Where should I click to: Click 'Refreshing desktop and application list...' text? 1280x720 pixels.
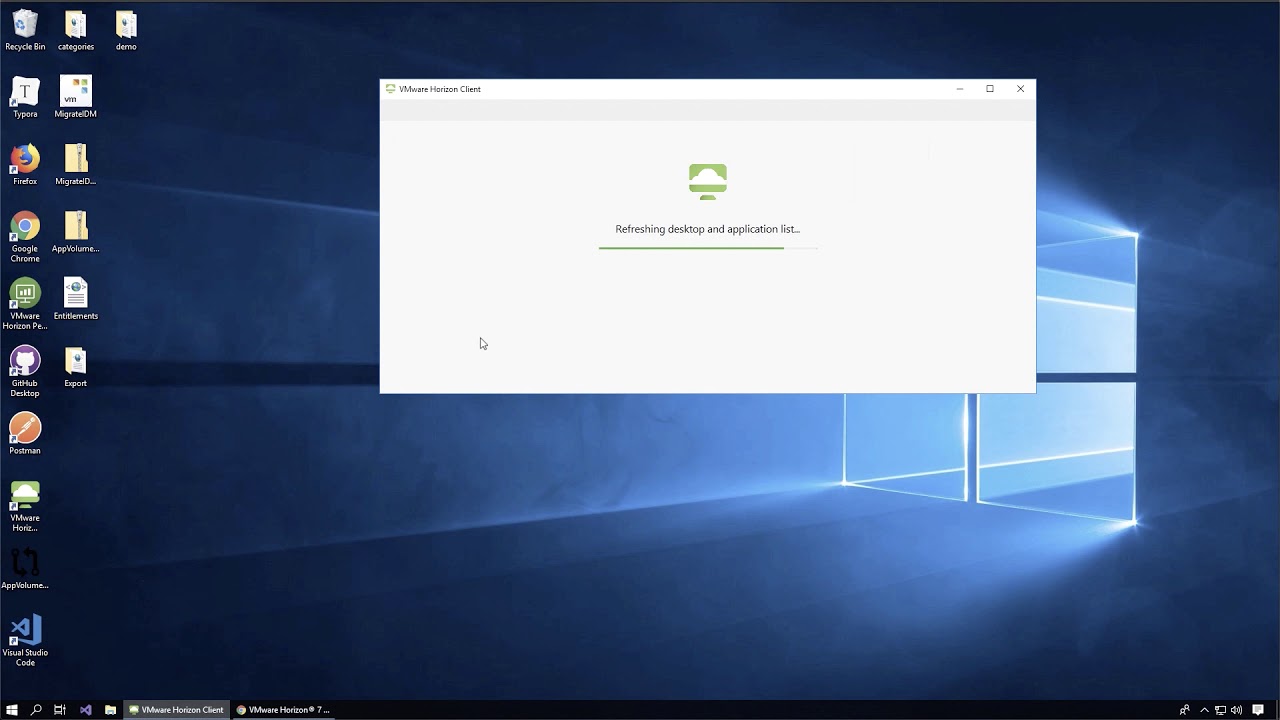tap(707, 229)
